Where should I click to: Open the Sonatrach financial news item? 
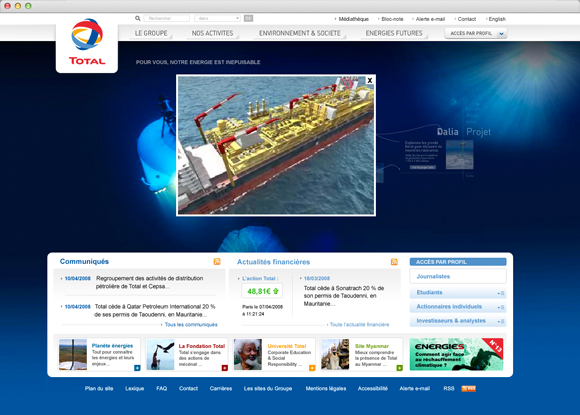(x=344, y=296)
